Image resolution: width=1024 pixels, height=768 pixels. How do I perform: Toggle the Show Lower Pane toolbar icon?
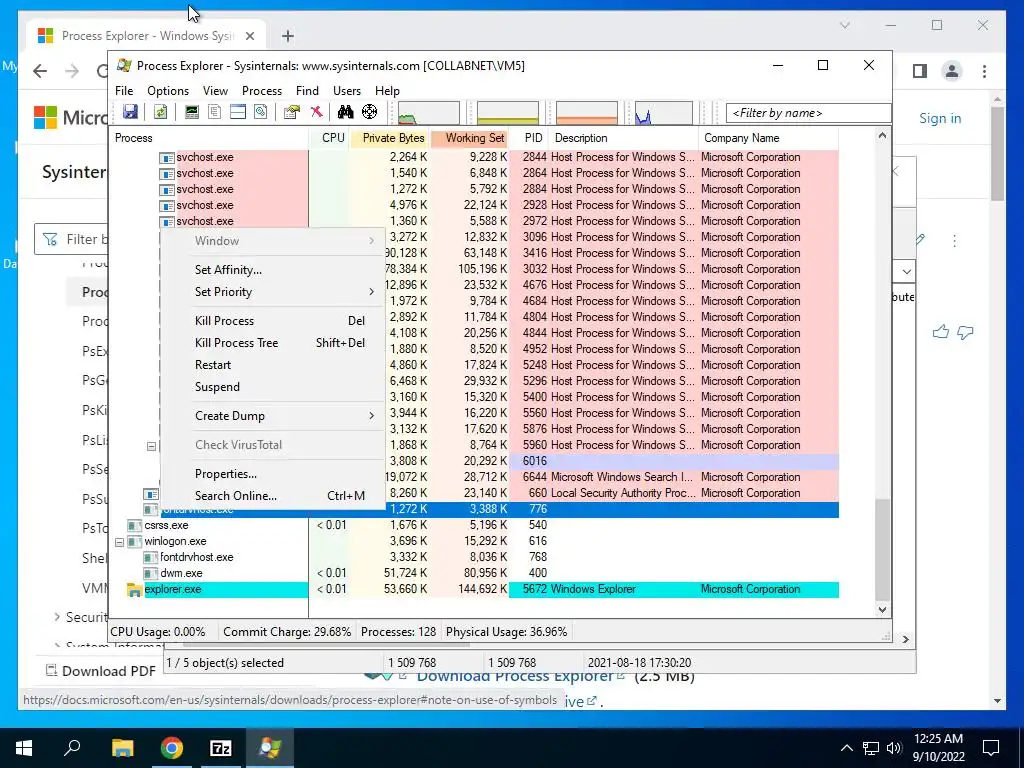tap(238, 112)
